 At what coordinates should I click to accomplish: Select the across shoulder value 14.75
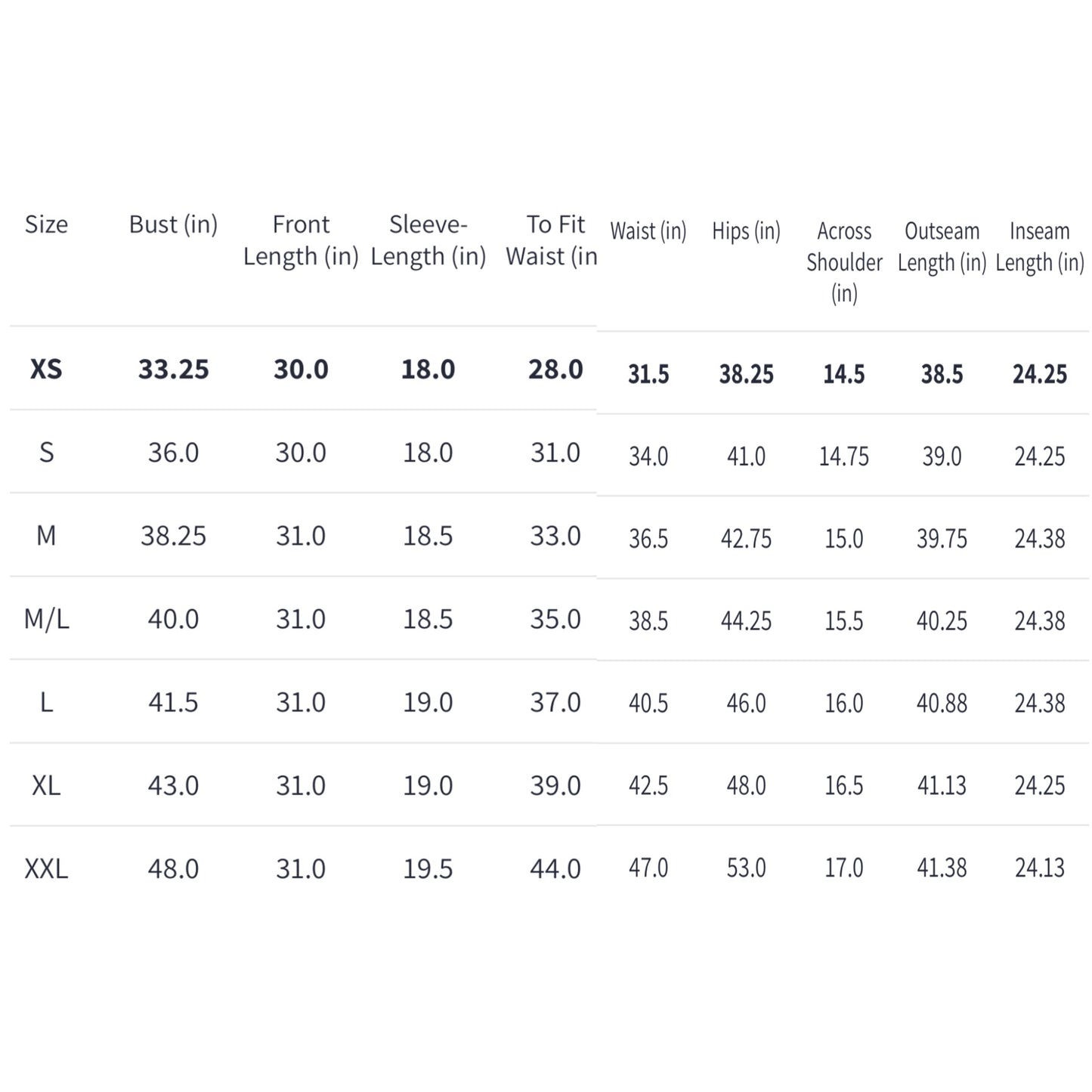[843, 456]
